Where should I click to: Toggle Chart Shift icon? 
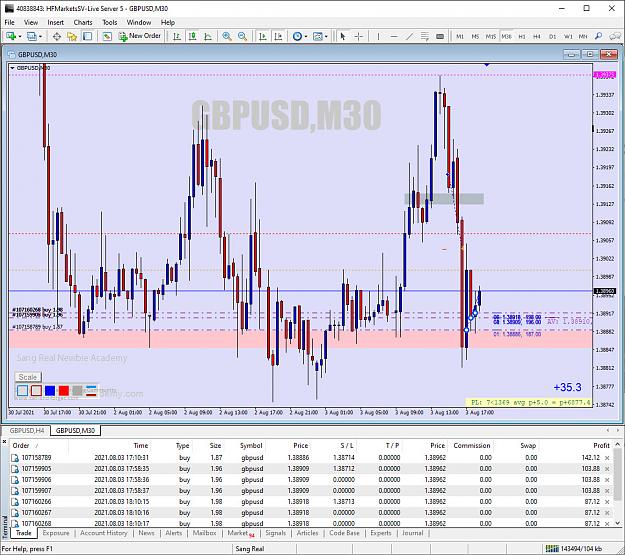coord(278,36)
